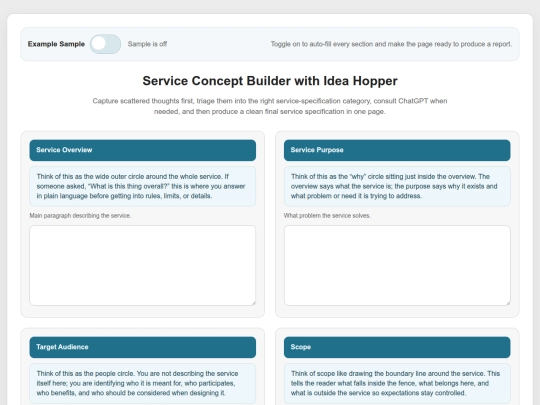This screenshot has width=540, height=405.
Task: Click the page title Service Concept Builder
Action: click(270, 81)
